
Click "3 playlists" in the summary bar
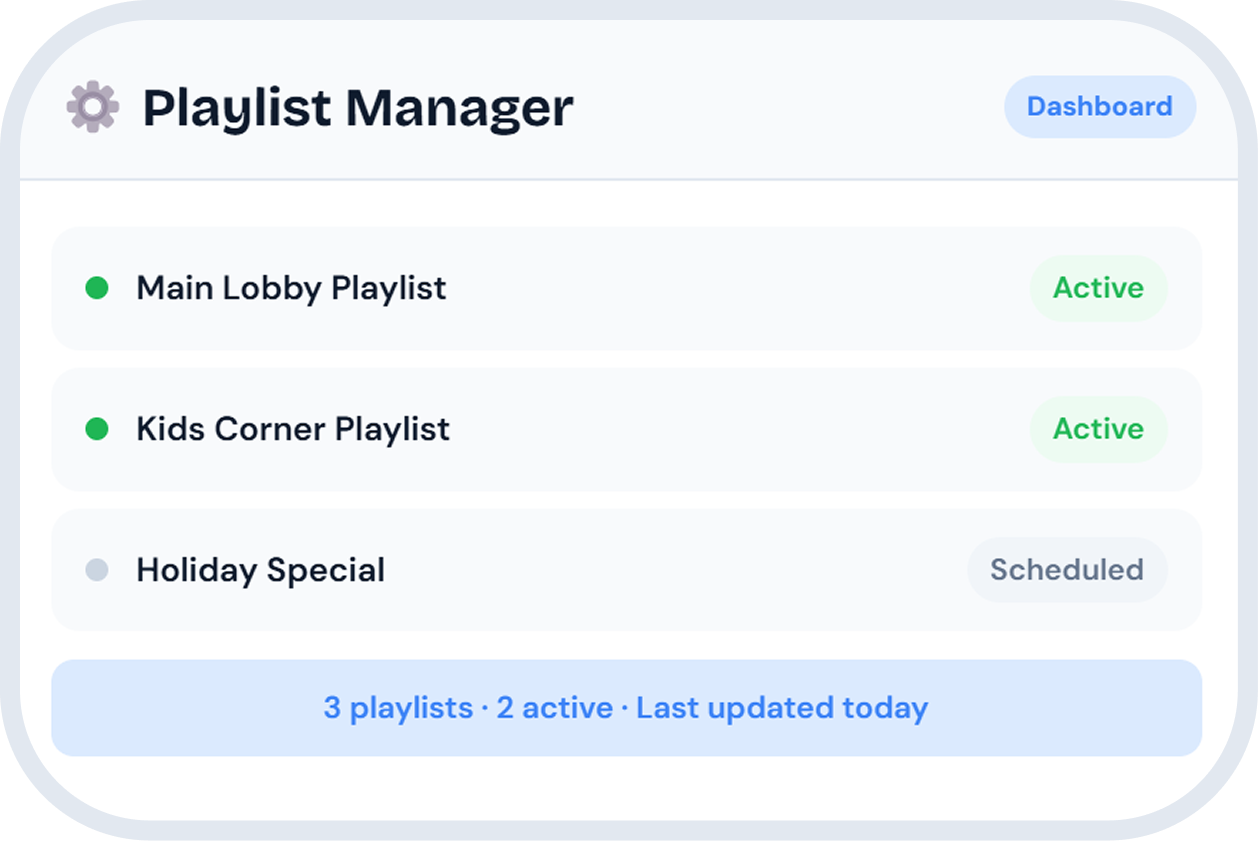click(x=397, y=709)
